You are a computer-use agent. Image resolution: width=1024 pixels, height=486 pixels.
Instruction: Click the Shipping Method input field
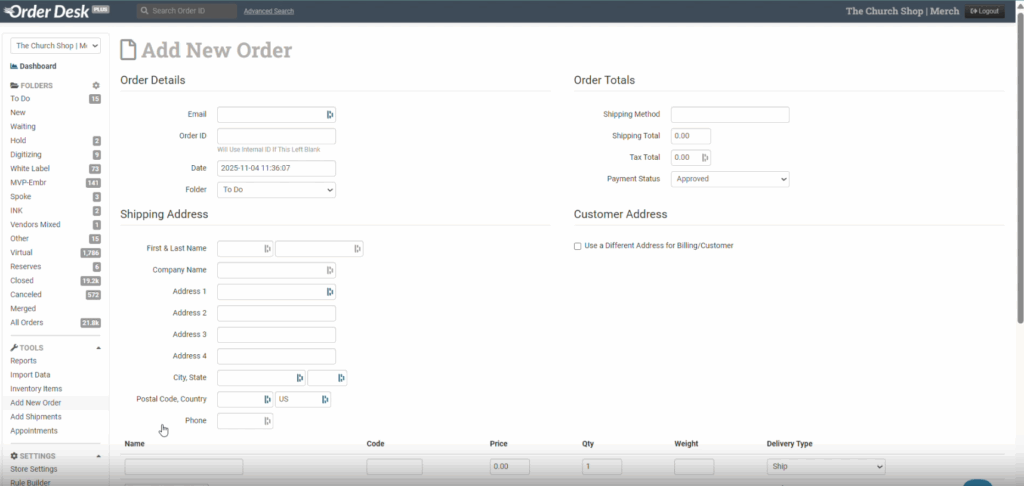729,115
